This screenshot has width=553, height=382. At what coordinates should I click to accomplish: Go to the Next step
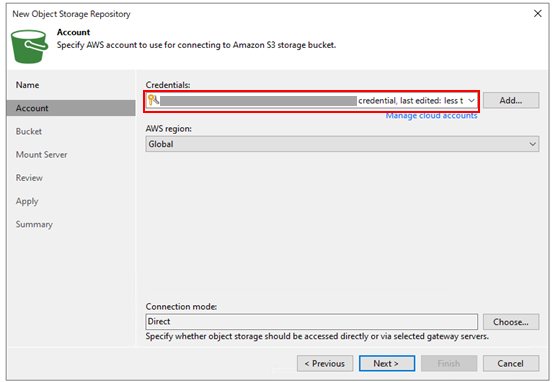[387, 363]
